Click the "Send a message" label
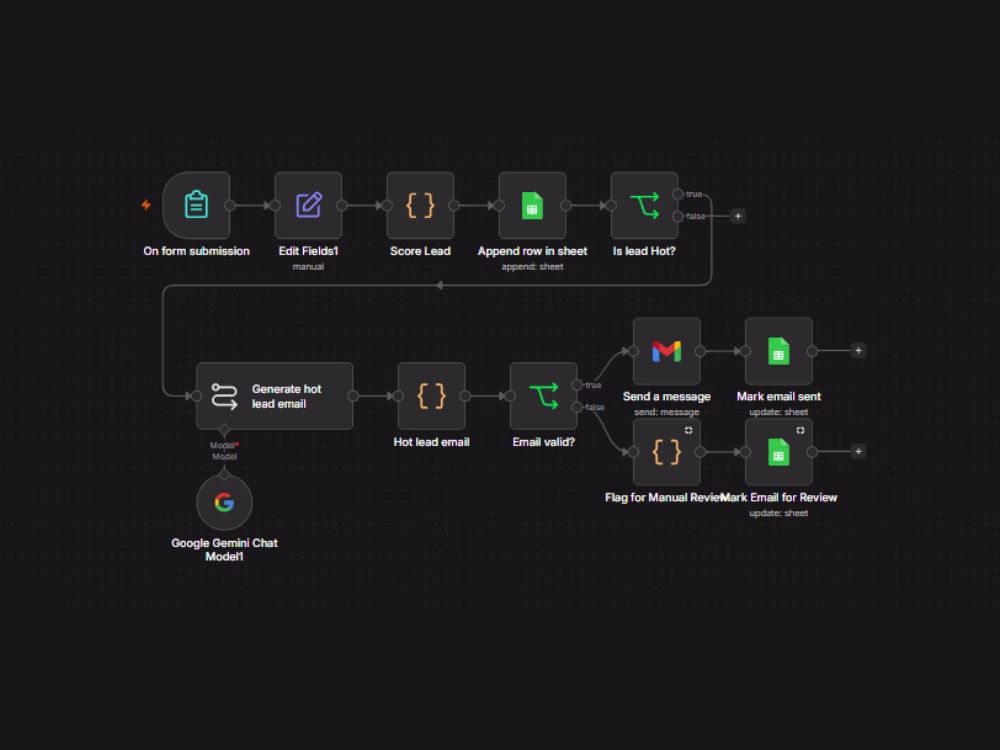1000x750 pixels. pyautogui.click(x=666, y=397)
